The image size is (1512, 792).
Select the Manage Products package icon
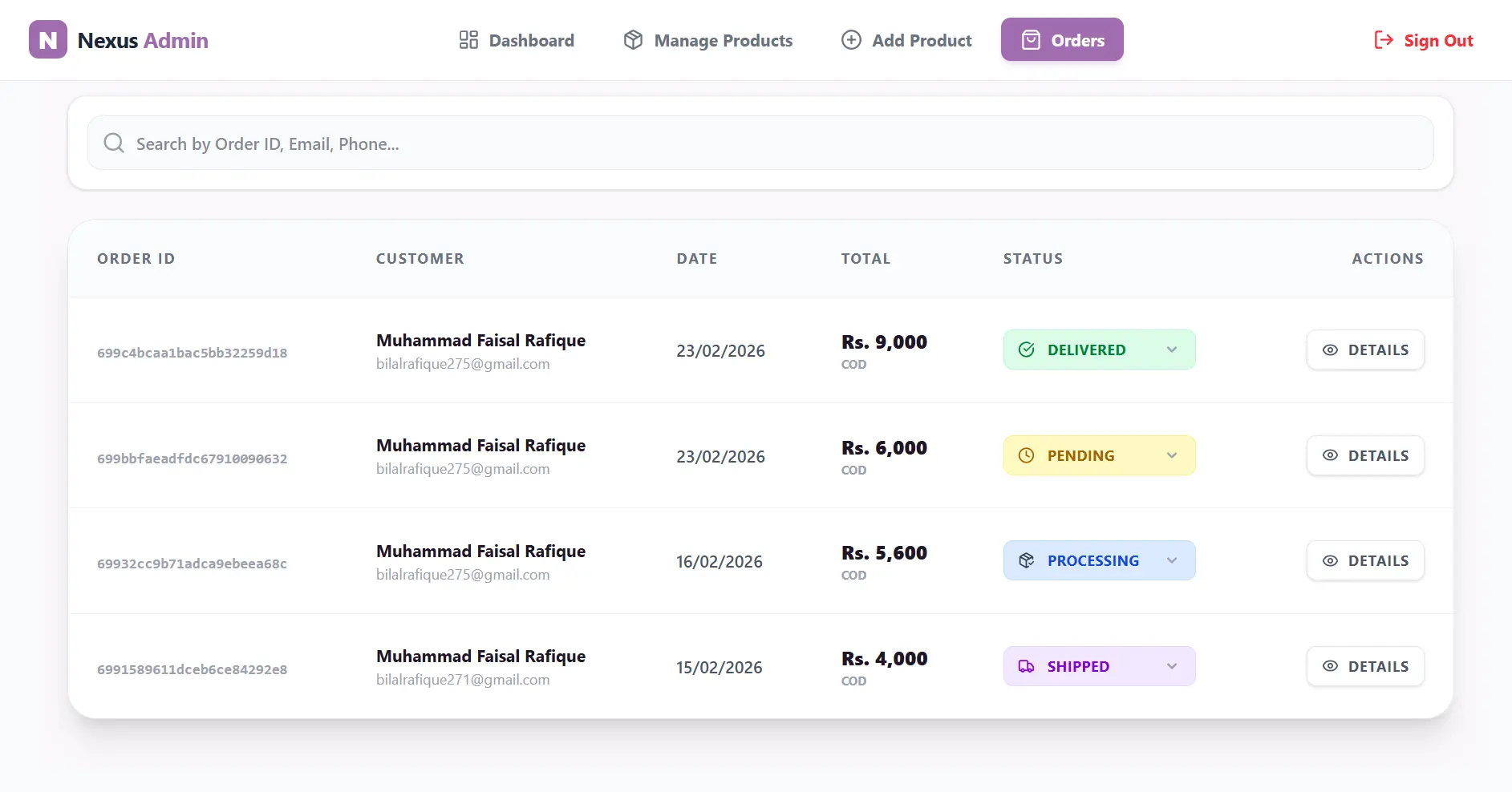point(633,39)
